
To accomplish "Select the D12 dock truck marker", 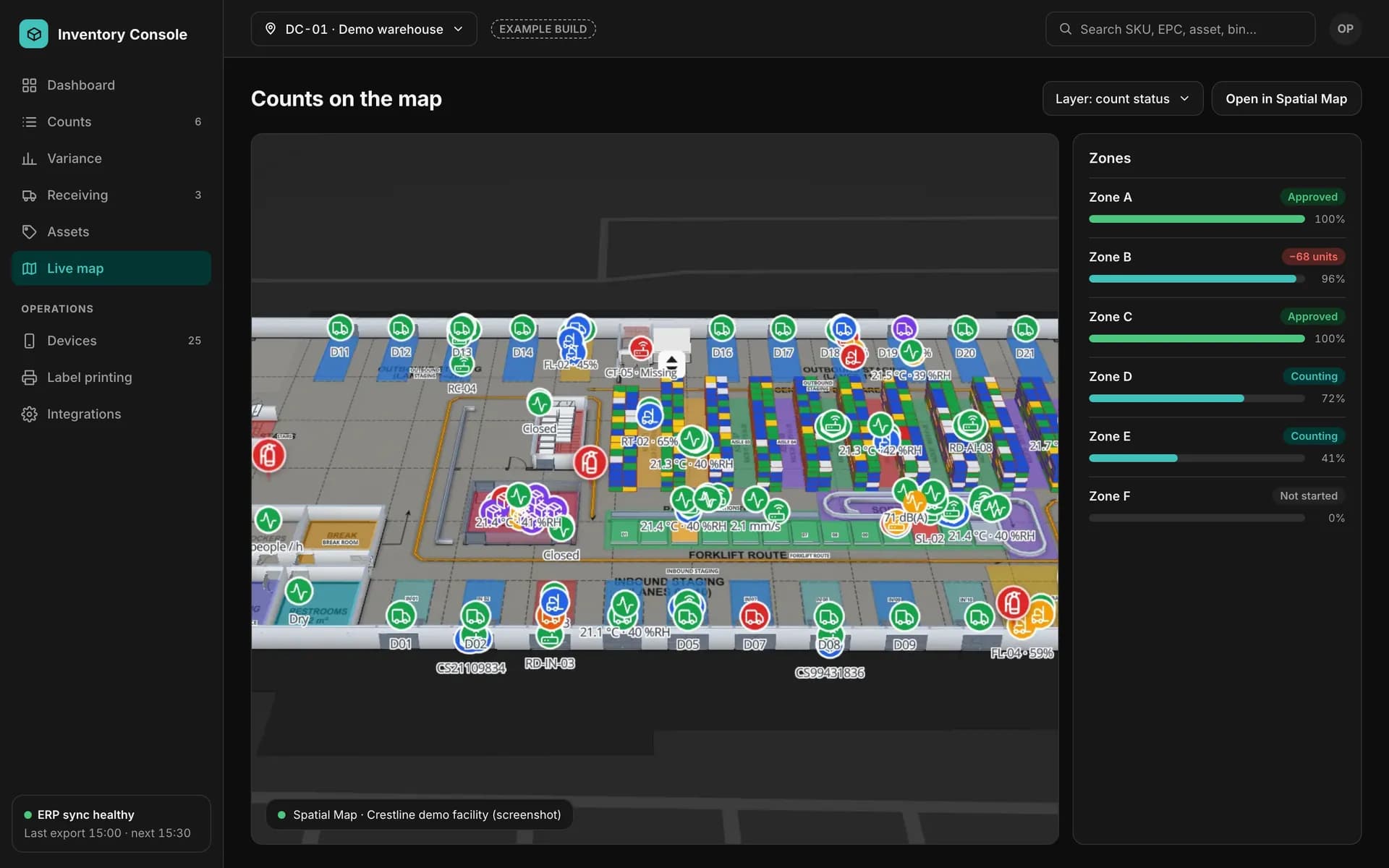I will (401, 328).
